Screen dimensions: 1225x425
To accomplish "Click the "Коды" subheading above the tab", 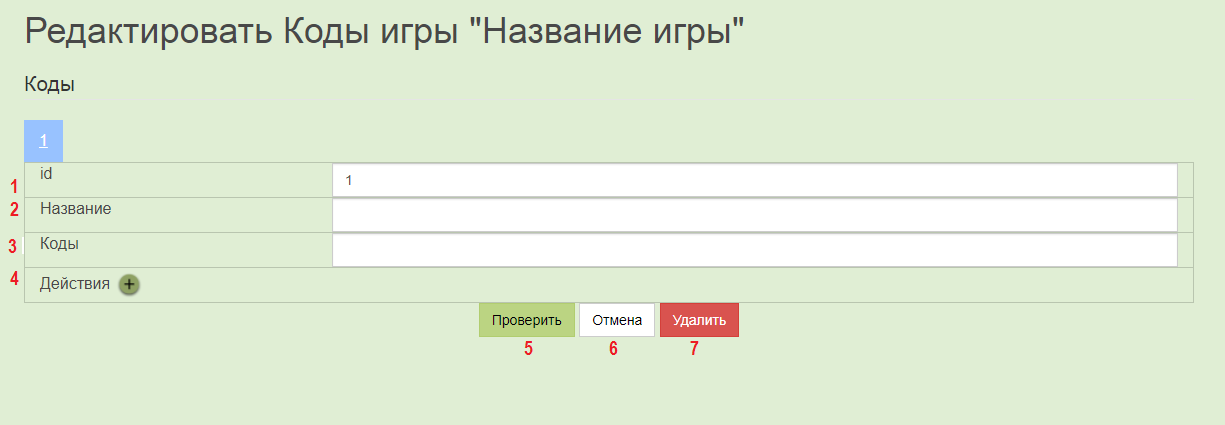I will (x=50, y=85).
